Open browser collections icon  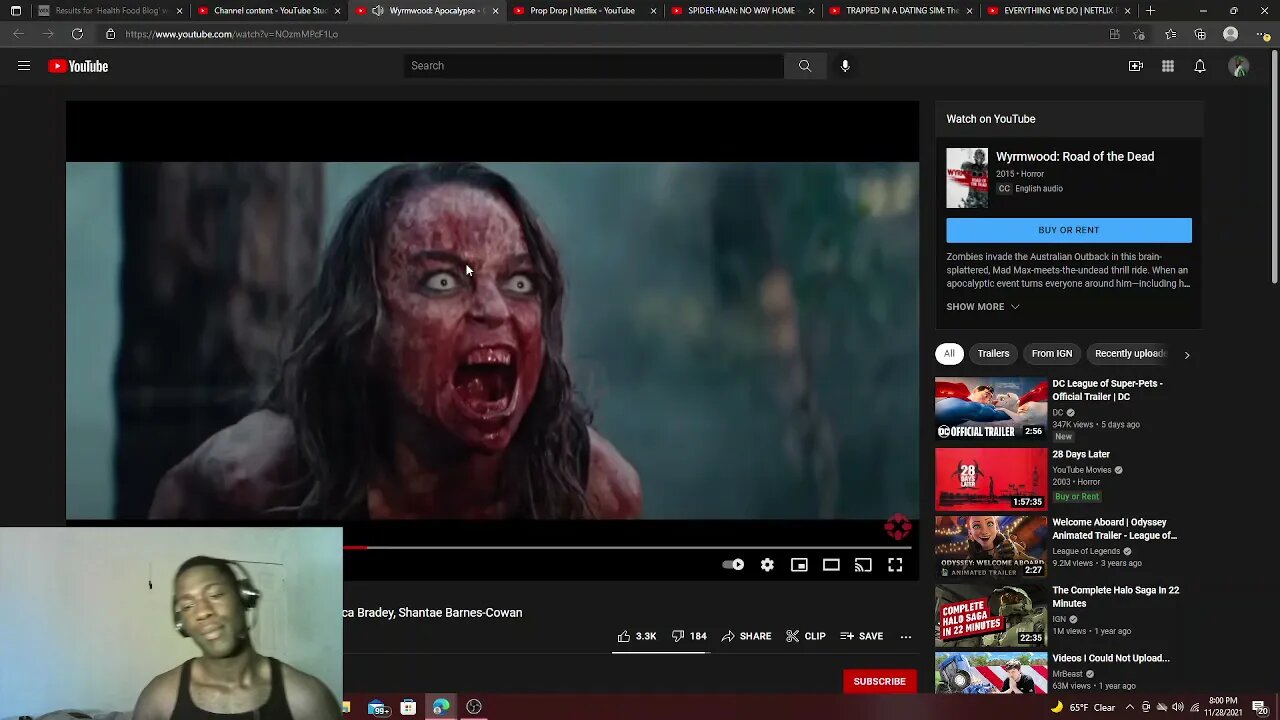(1200, 34)
